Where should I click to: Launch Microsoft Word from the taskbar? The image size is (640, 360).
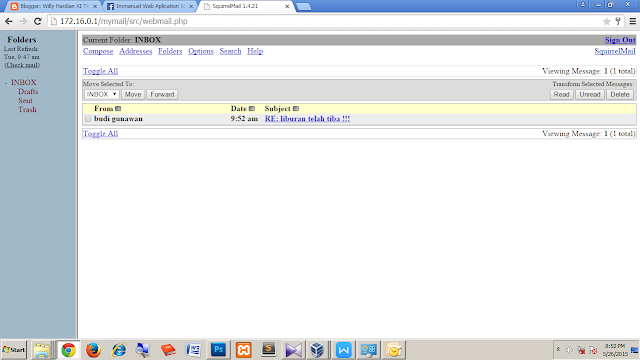193,350
